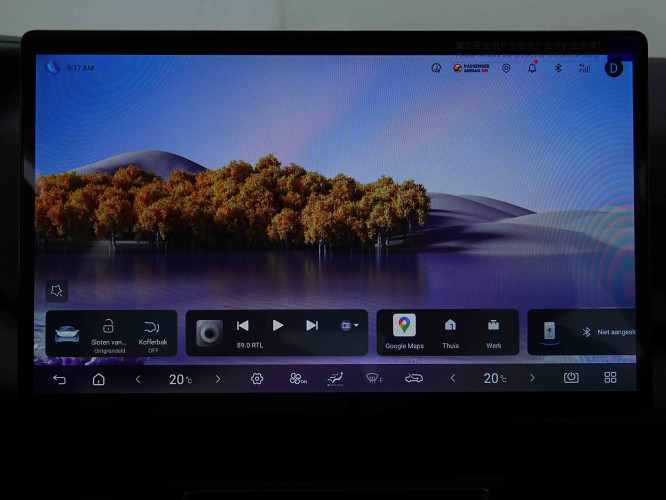The image size is (666, 500).
Task: Tap the screen power off icon
Action: (571, 377)
